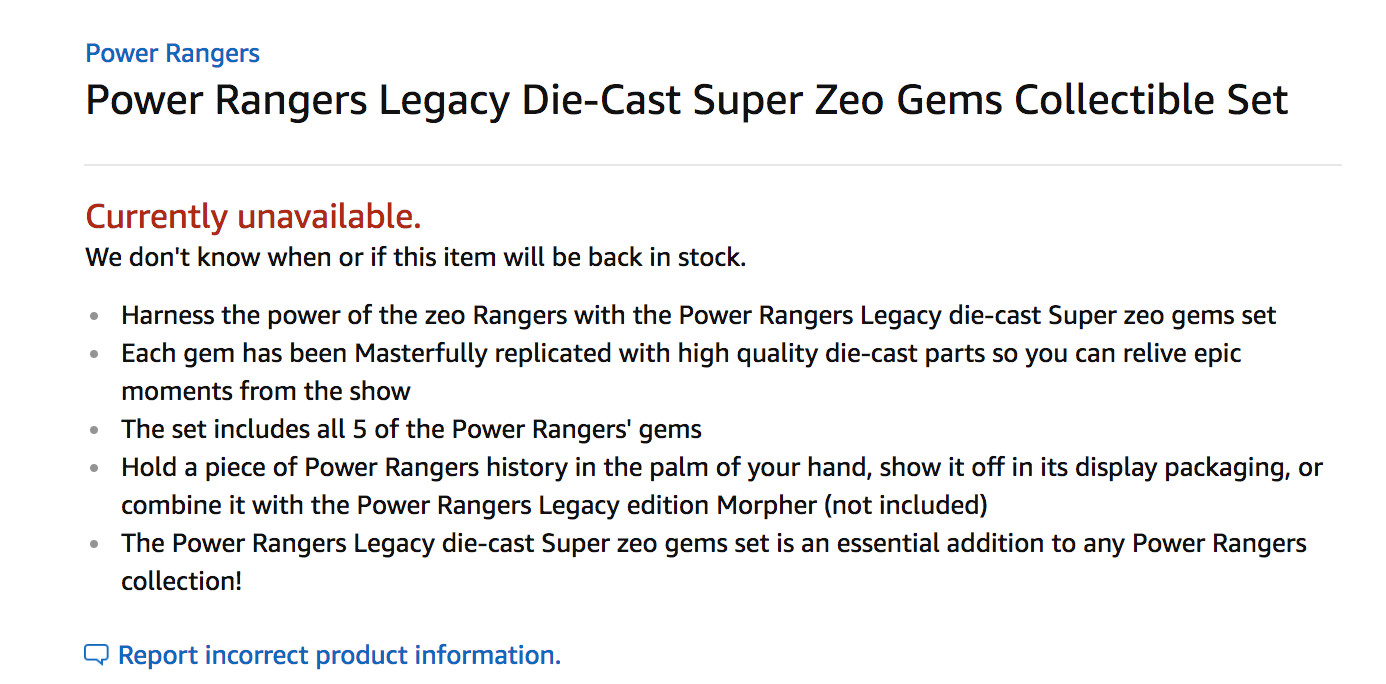Click the Hold a piece of history bullet text
The image size is (1386, 684).
pos(720,468)
